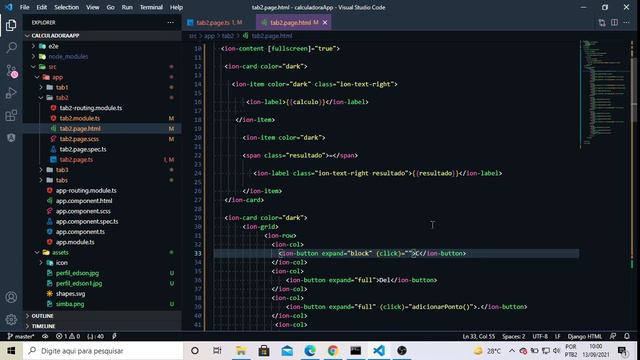Open the Search view in activity bar
Viewport: 640px width, 360px height.
[11, 48]
